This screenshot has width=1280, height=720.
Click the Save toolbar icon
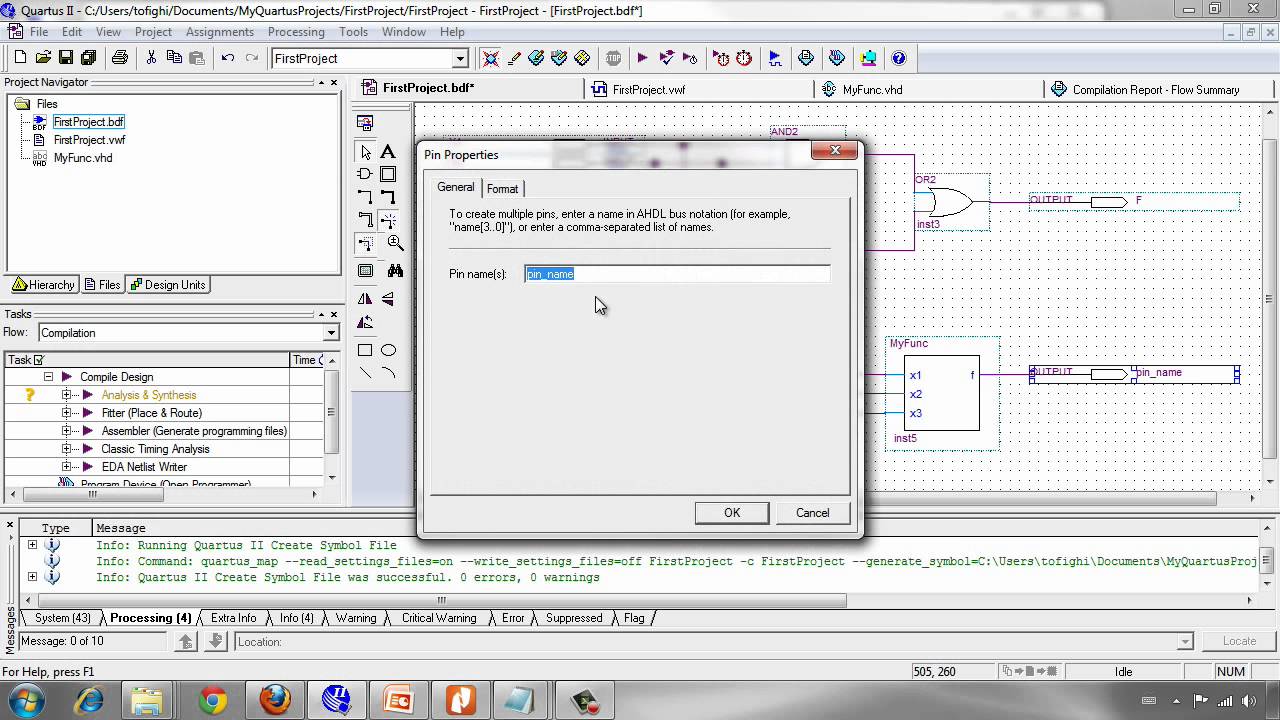65,58
